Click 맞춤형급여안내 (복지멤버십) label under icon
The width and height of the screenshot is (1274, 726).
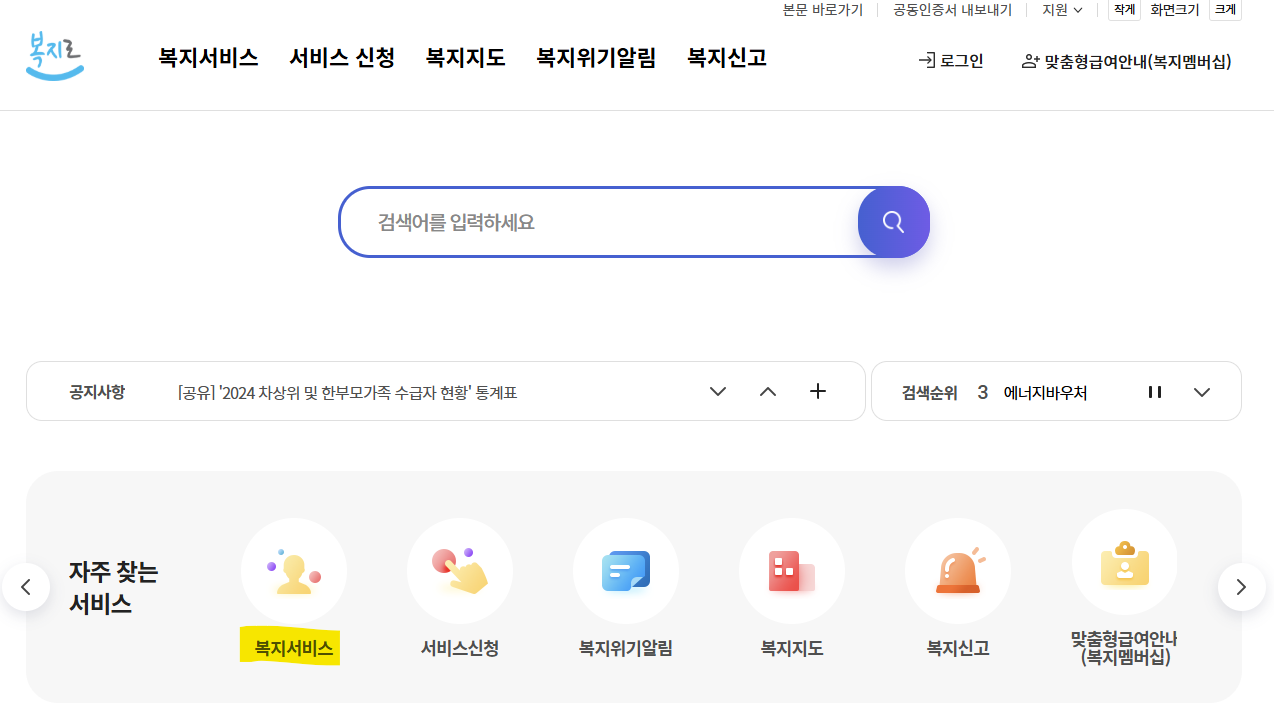pos(1125,648)
